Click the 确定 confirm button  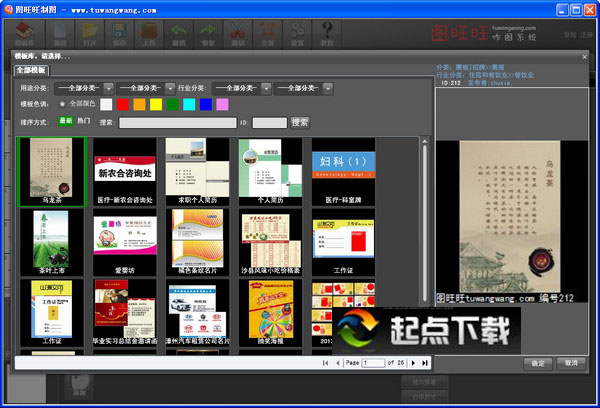[x=537, y=362]
